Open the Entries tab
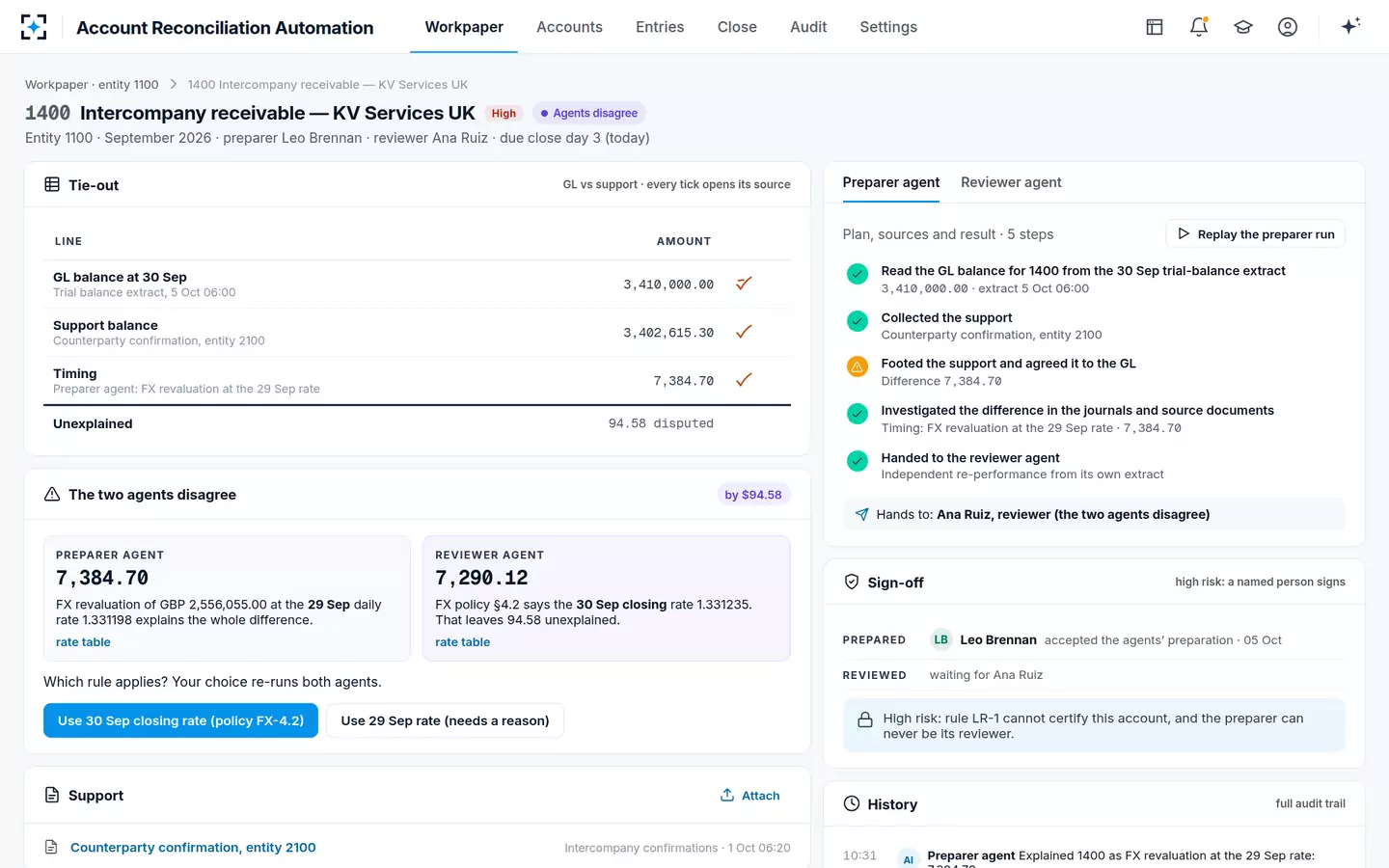Screen dimensions: 1389x868 coord(660,27)
